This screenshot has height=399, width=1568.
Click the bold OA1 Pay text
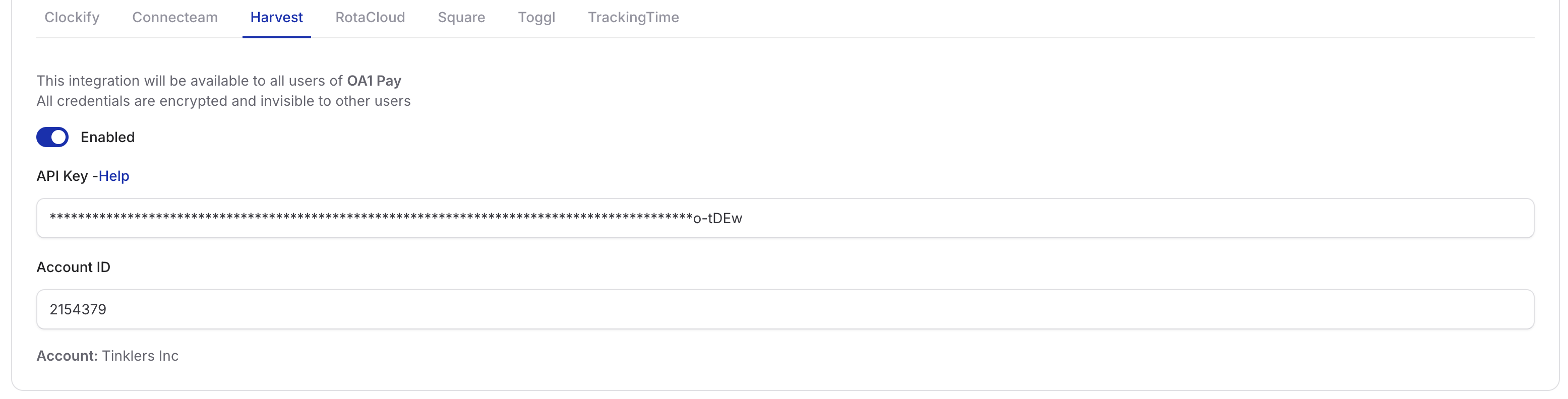(374, 81)
